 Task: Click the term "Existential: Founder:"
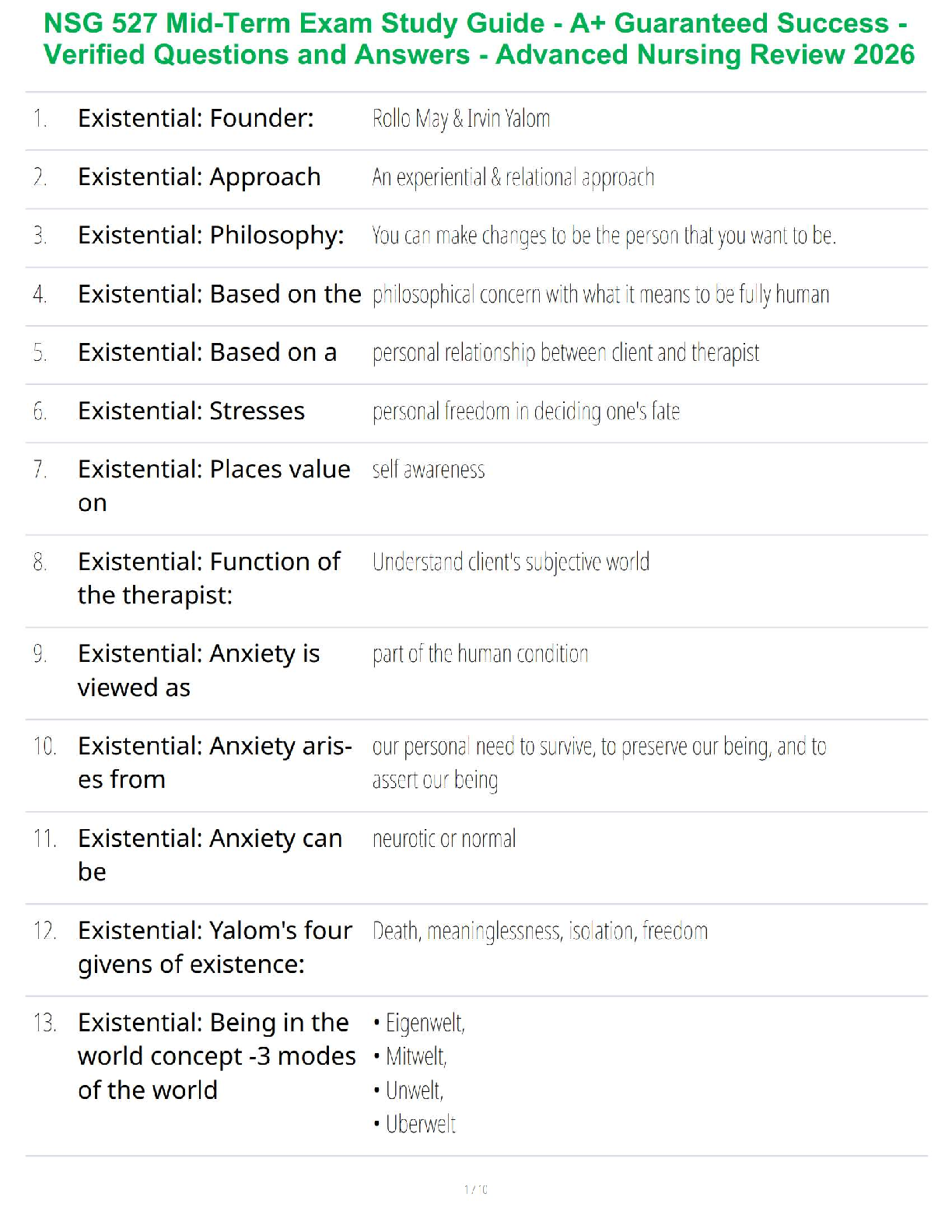[196, 118]
